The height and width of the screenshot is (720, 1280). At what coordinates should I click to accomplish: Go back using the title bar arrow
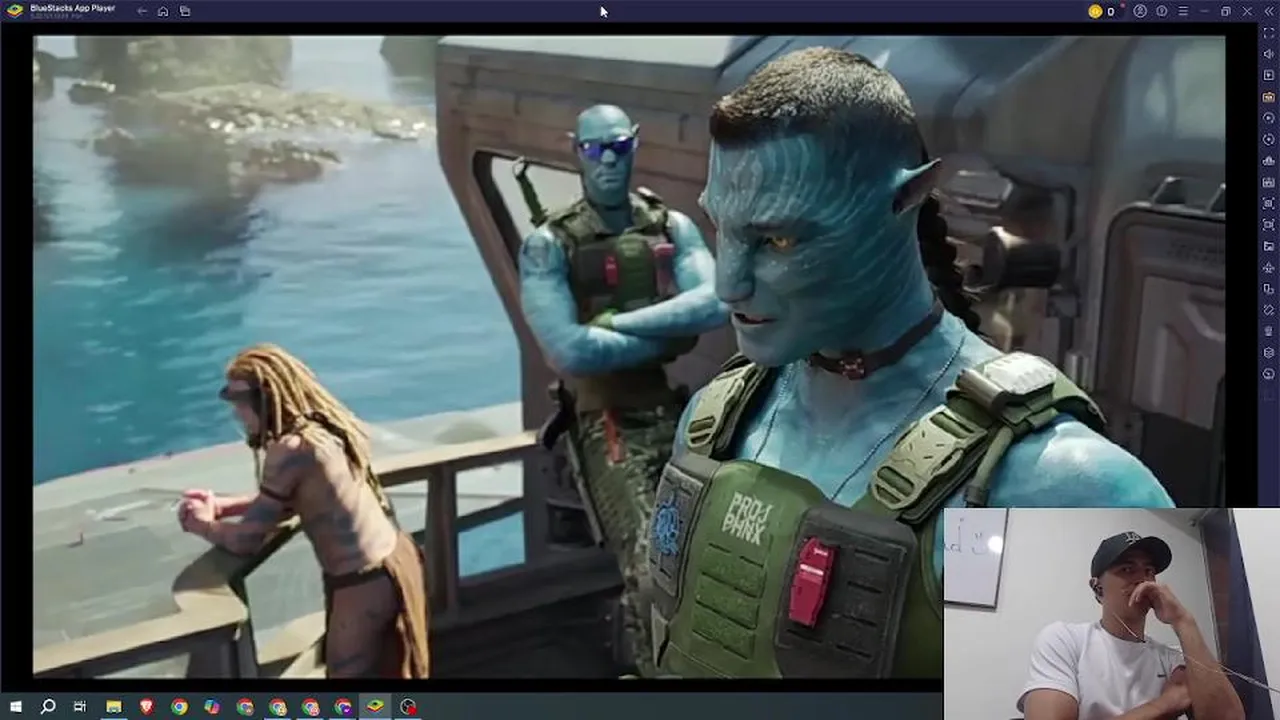click(x=142, y=11)
